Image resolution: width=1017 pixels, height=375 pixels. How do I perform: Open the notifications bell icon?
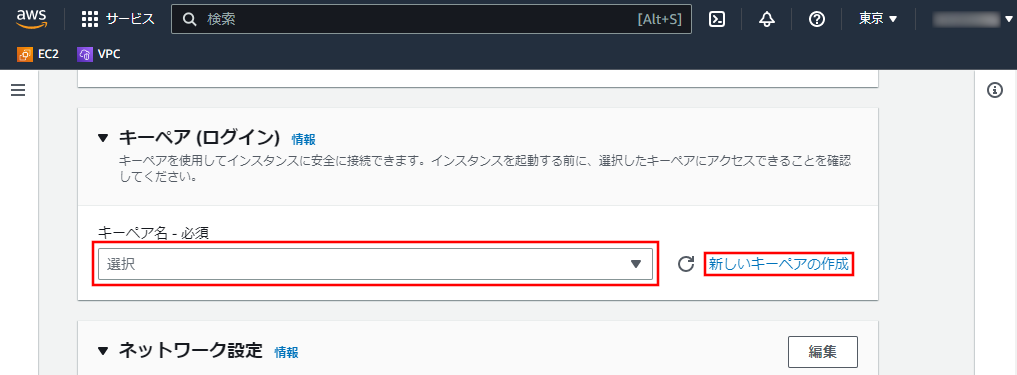point(767,19)
